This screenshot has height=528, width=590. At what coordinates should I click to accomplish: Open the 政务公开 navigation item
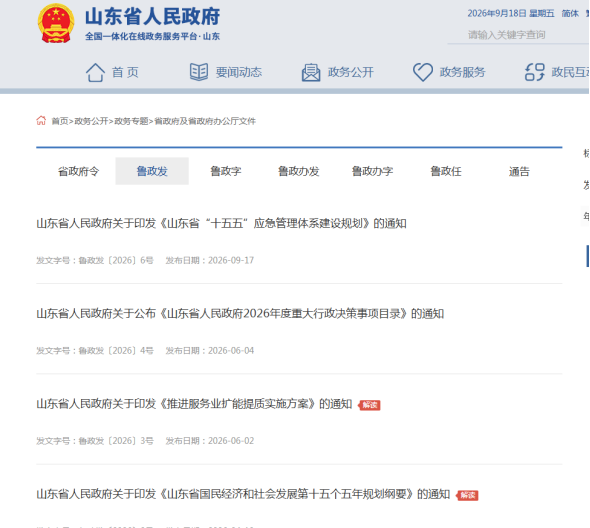(351, 72)
